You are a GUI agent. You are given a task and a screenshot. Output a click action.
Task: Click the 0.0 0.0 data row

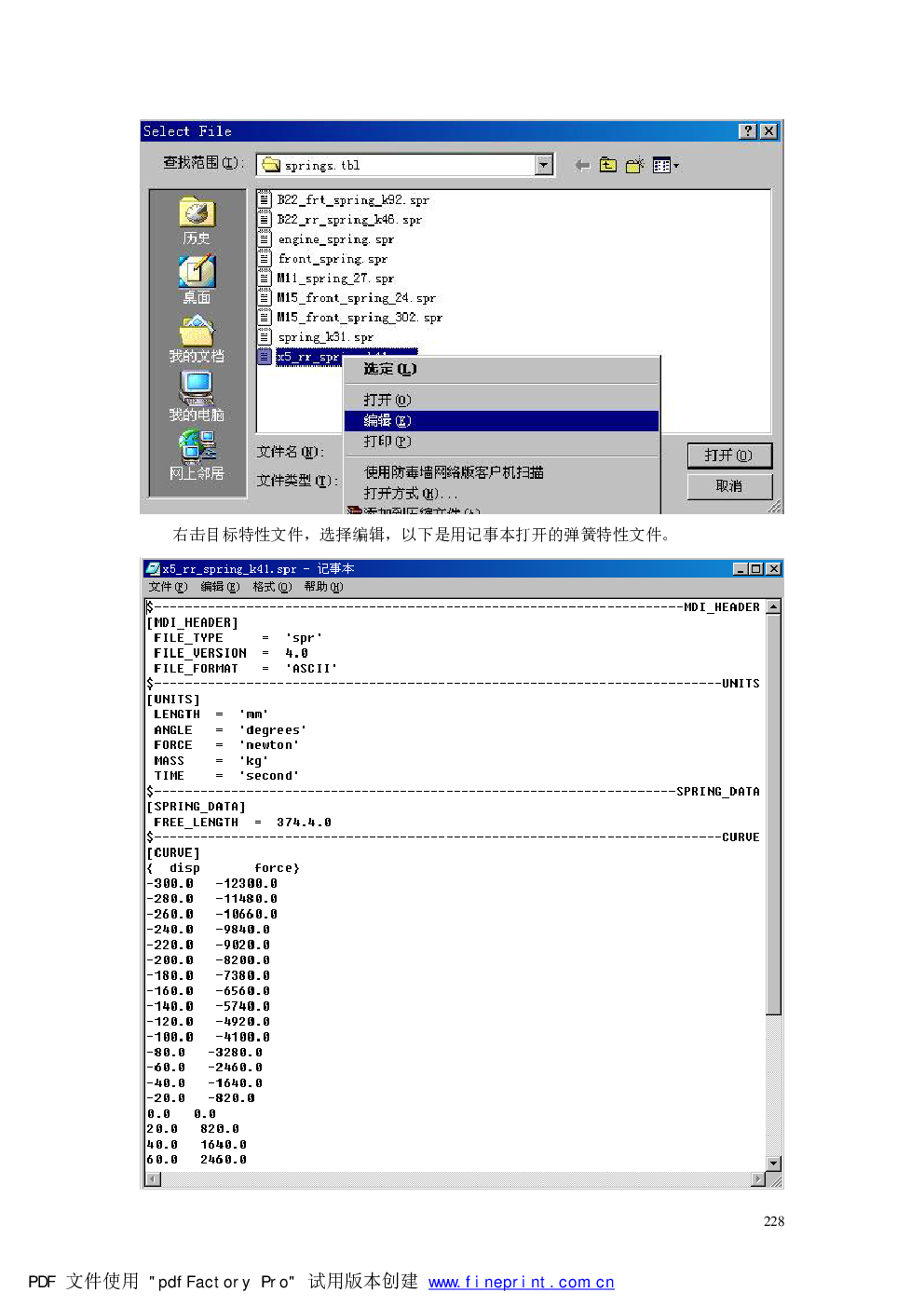(182, 1114)
